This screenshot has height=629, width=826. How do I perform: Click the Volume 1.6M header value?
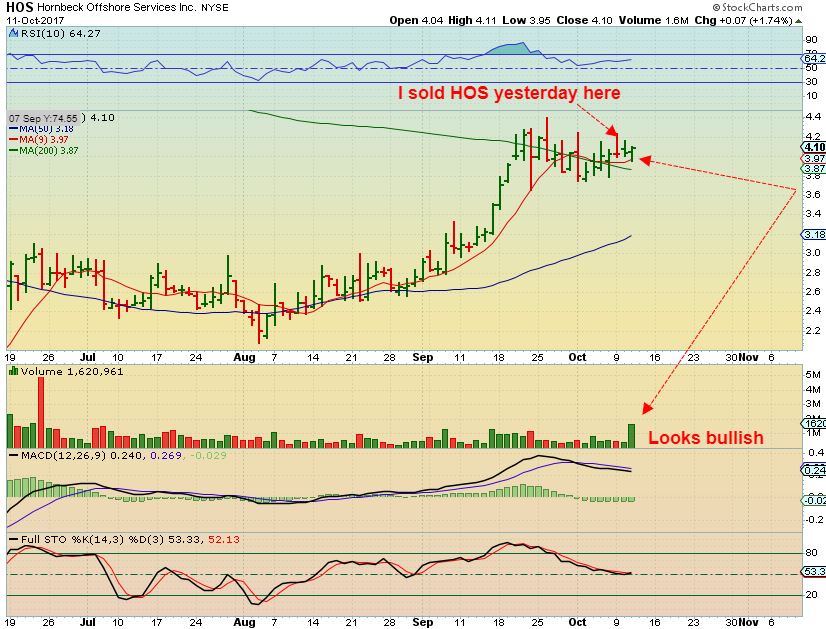[x=653, y=21]
